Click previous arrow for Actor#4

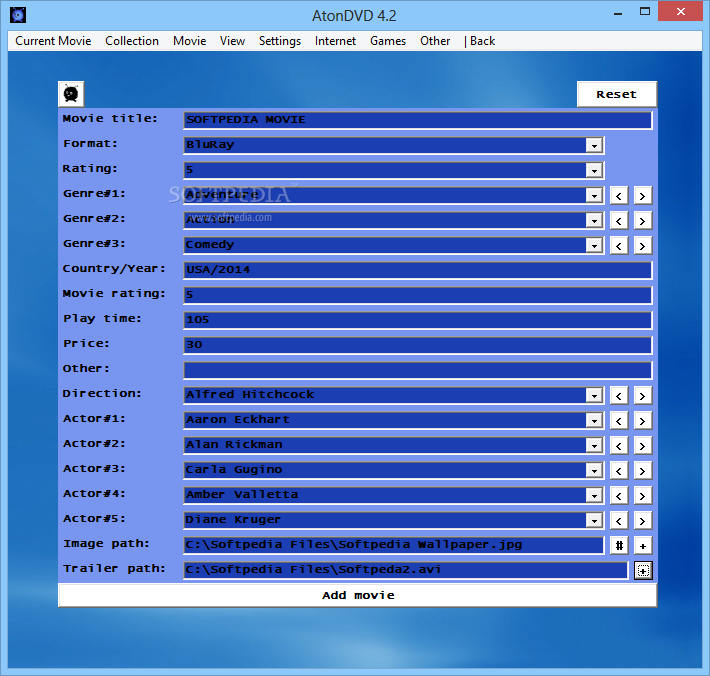(x=619, y=496)
